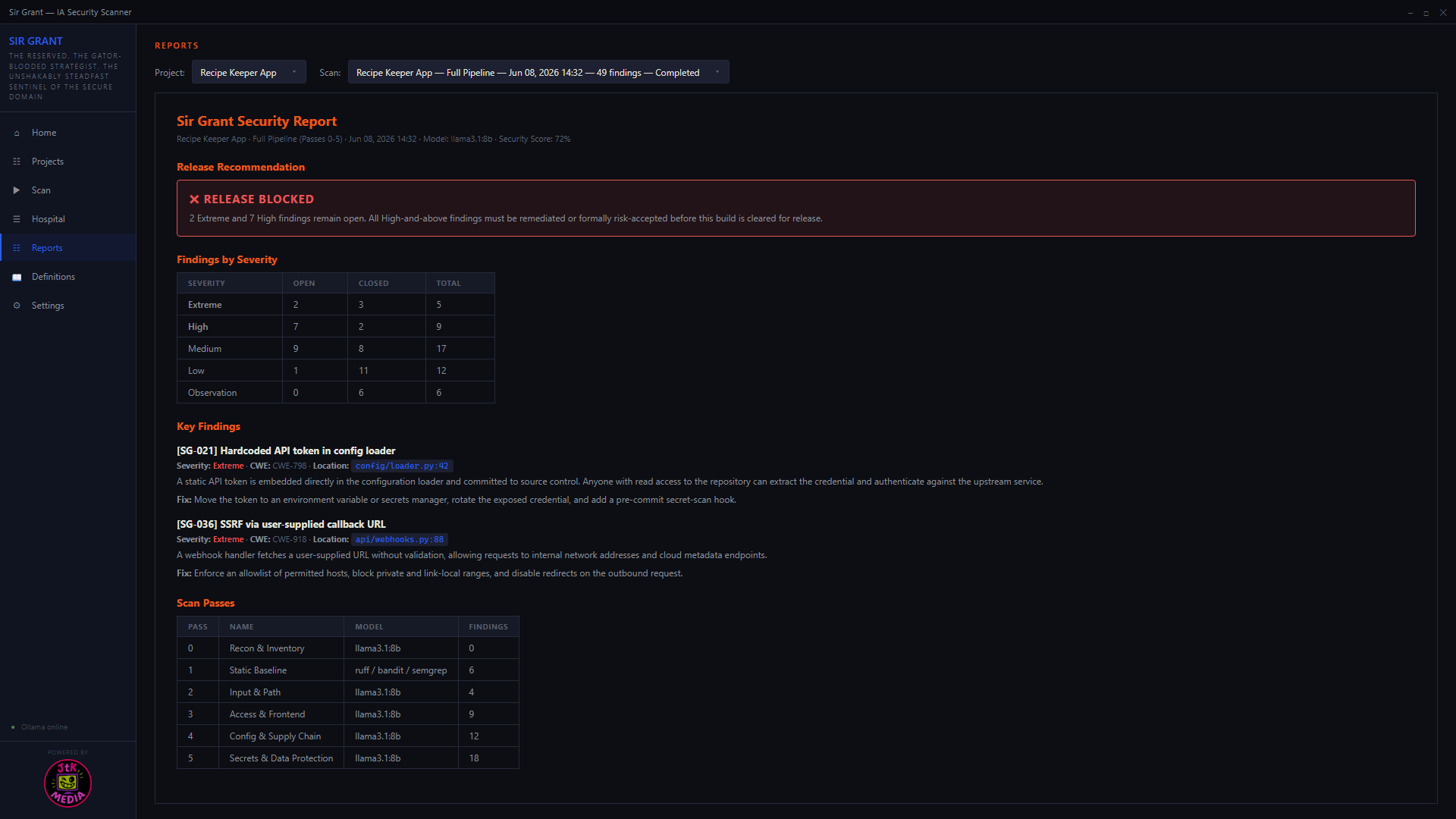Select Reports in the sidebar
Viewport: 1456px width, 819px height.
(68, 248)
